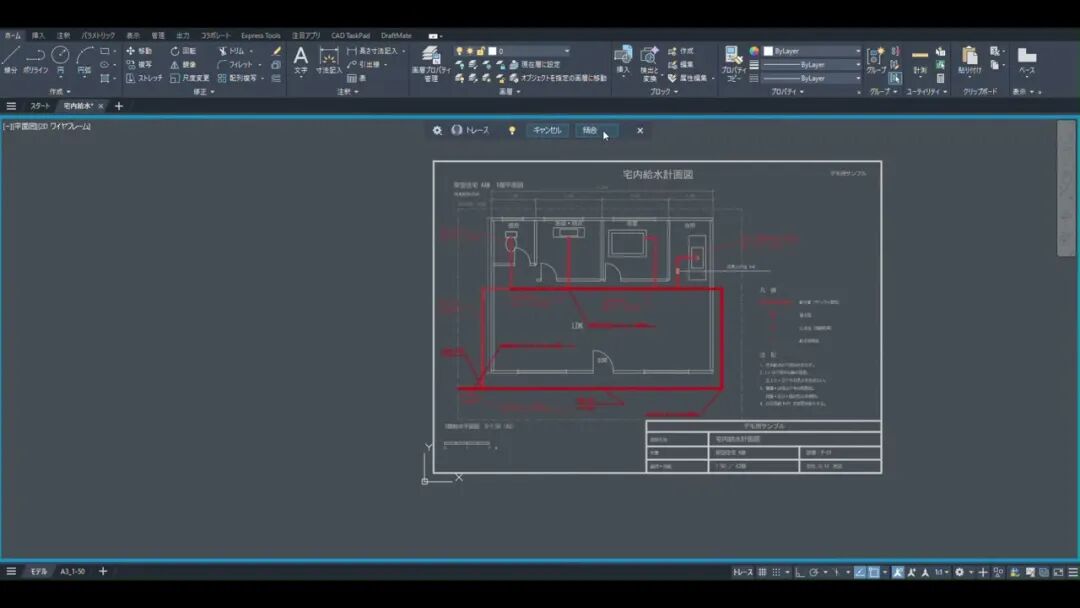Click the Paste (貼り付け) icon
This screenshot has height=608, width=1080.
[970, 59]
